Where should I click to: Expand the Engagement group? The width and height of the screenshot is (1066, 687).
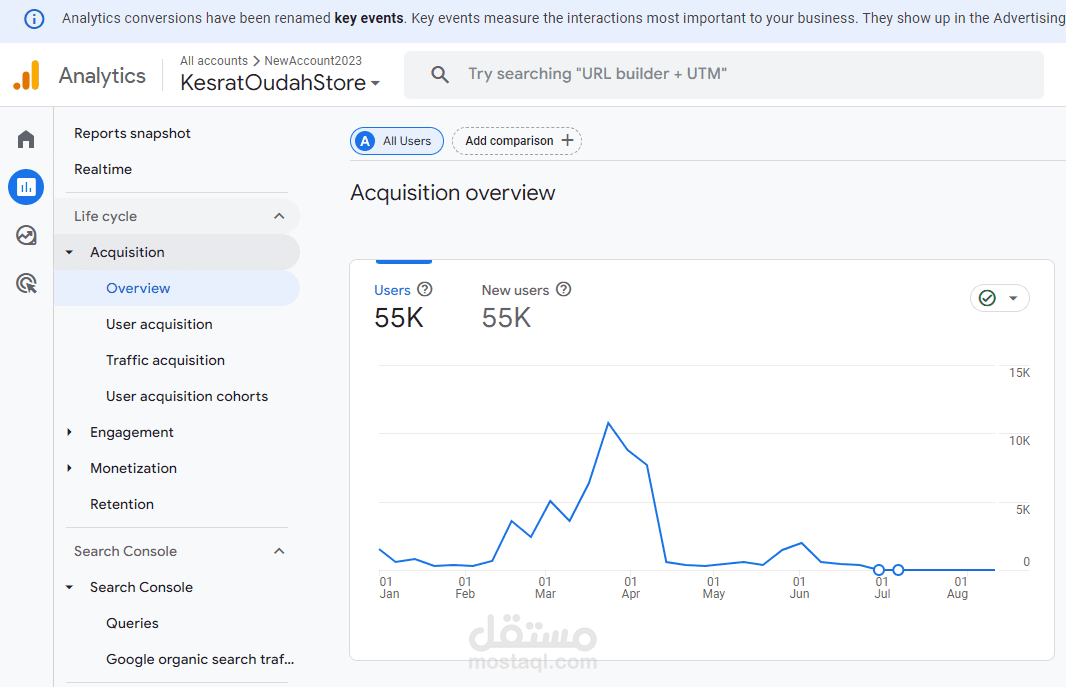[69, 432]
